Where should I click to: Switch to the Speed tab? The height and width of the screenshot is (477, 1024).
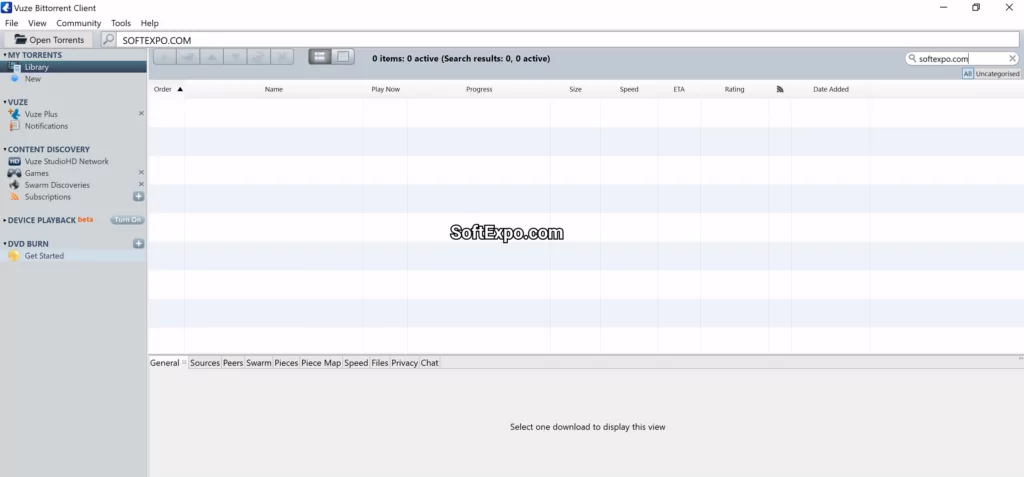pos(356,363)
